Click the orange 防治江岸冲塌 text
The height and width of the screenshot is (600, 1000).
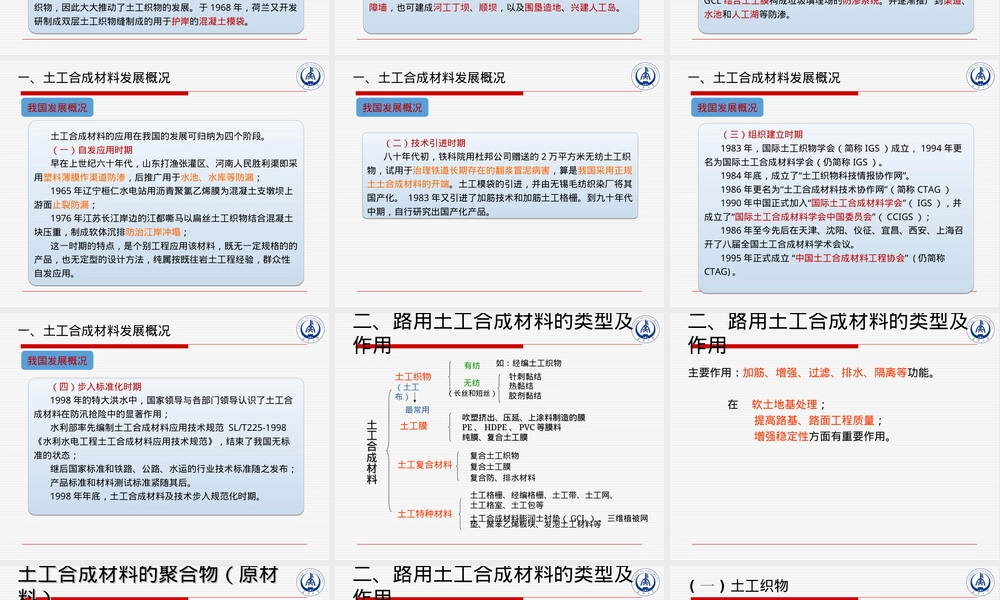(153, 232)
